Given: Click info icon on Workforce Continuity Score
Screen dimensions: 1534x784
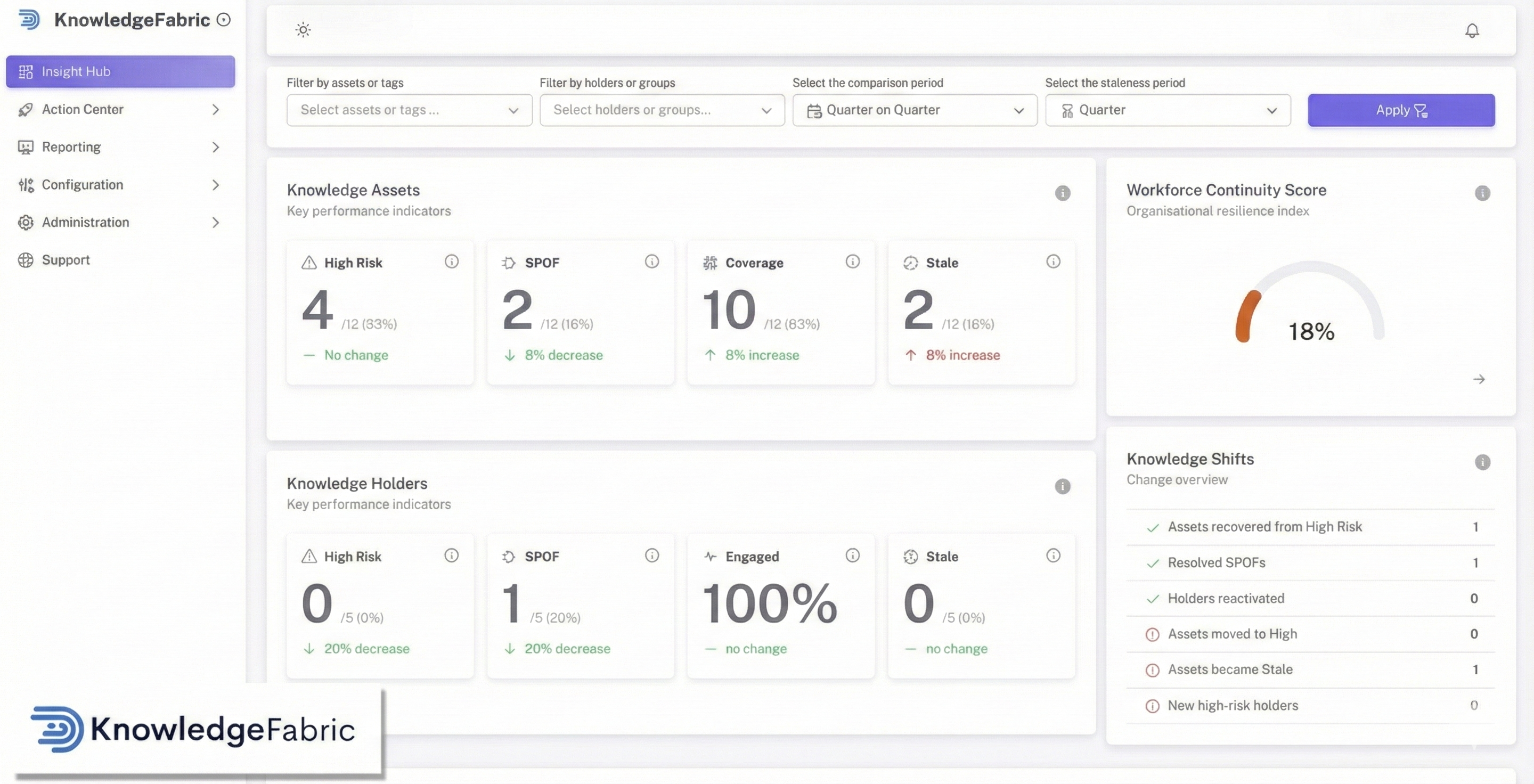Looking at the screenshot, I should pos(1482,193).
